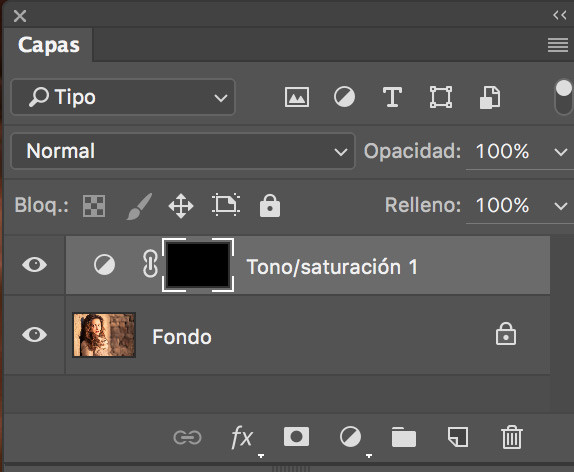574x472 pixels.
Task: Lock image pixels brush icon
Action: [139, 207]
